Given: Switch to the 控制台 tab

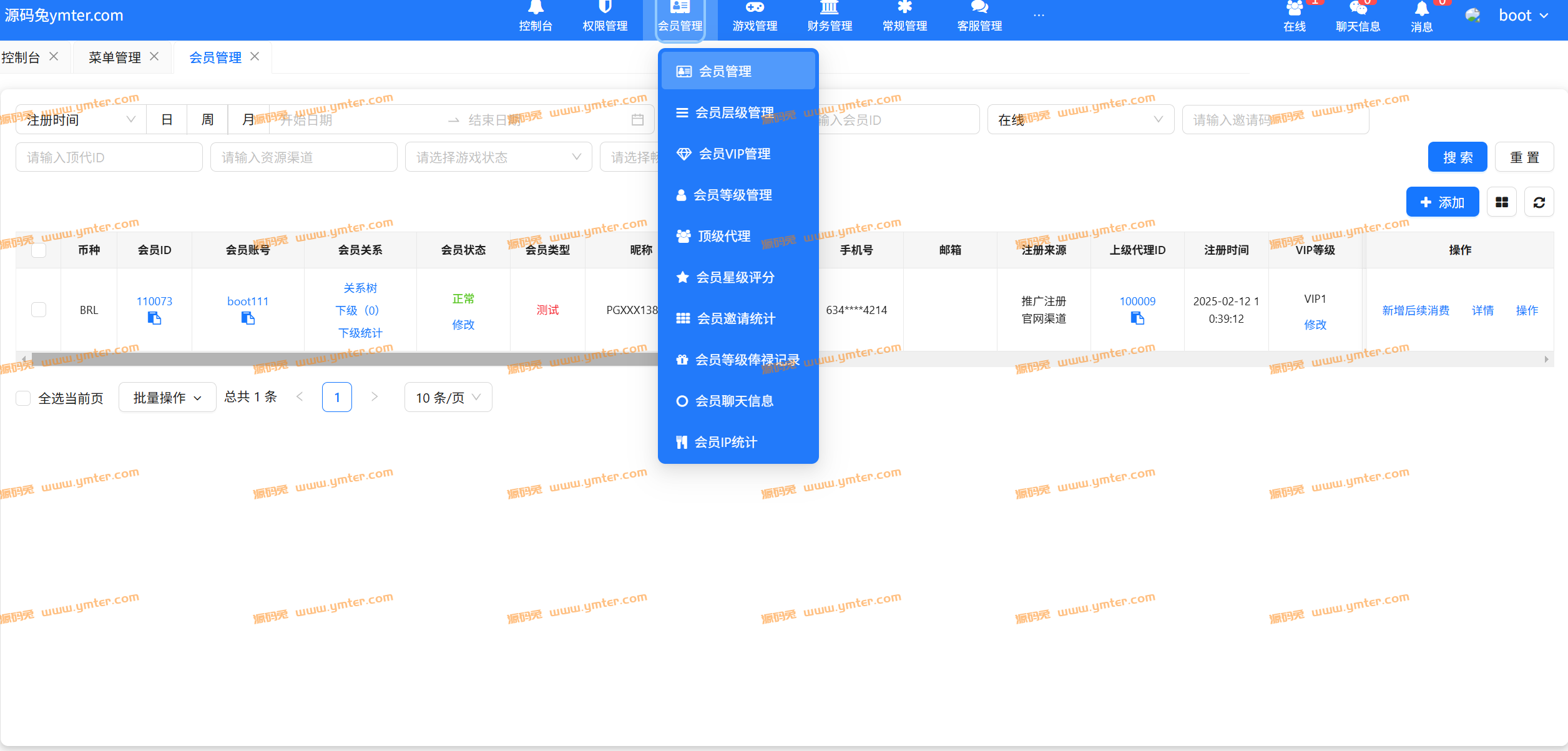Looking at the screenshot, I should tap(21, 57).
